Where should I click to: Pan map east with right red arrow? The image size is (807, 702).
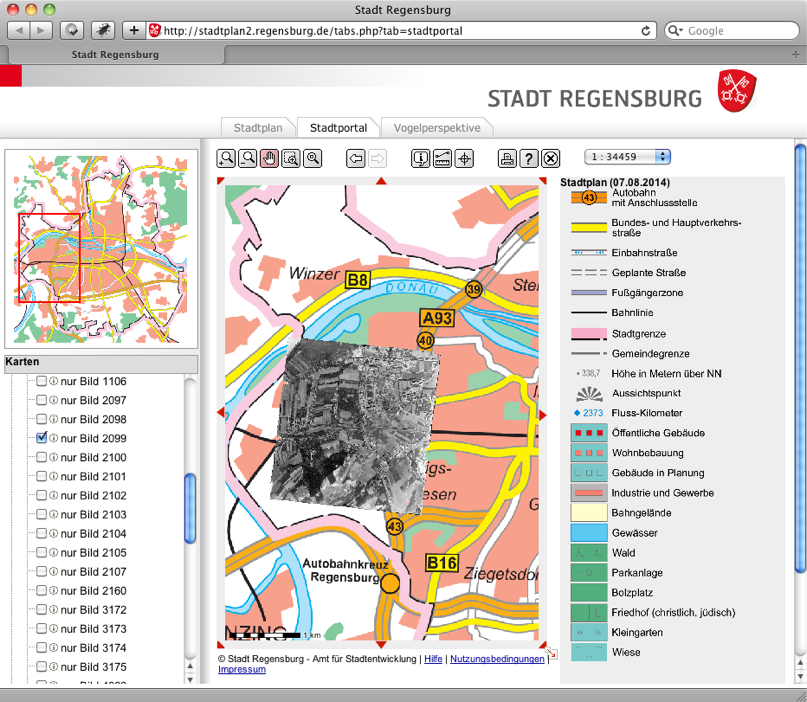click(542, 415)
